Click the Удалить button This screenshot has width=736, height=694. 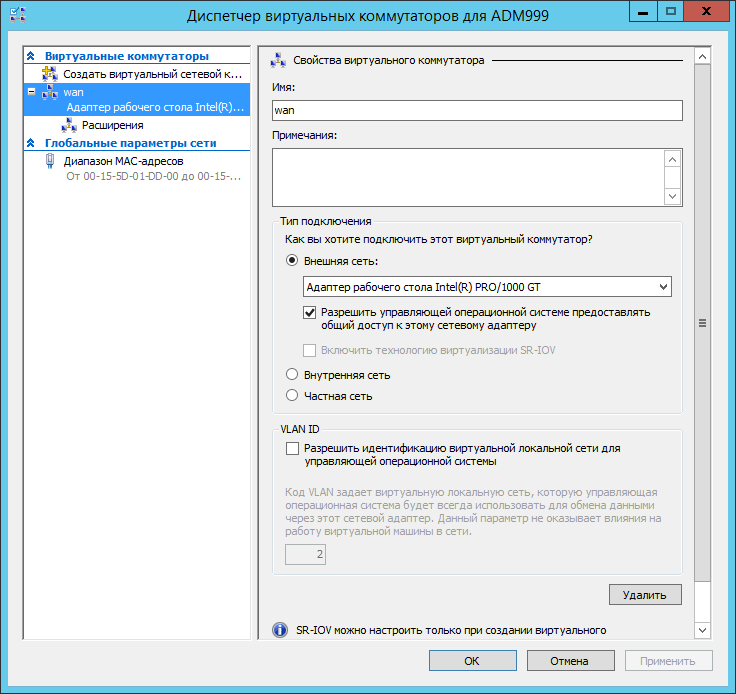coord(645,595)
